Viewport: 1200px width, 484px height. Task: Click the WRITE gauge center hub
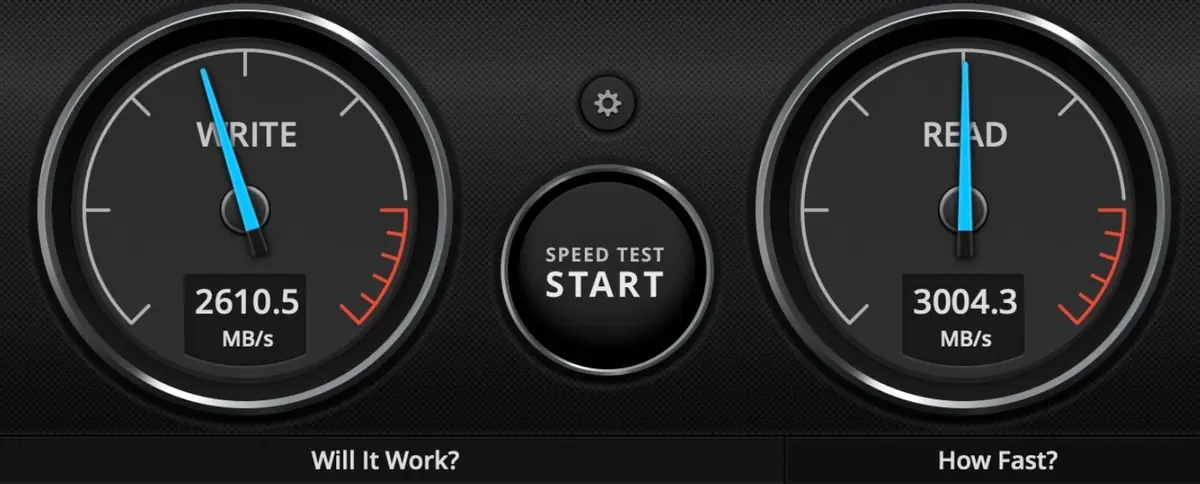[245, 210]
